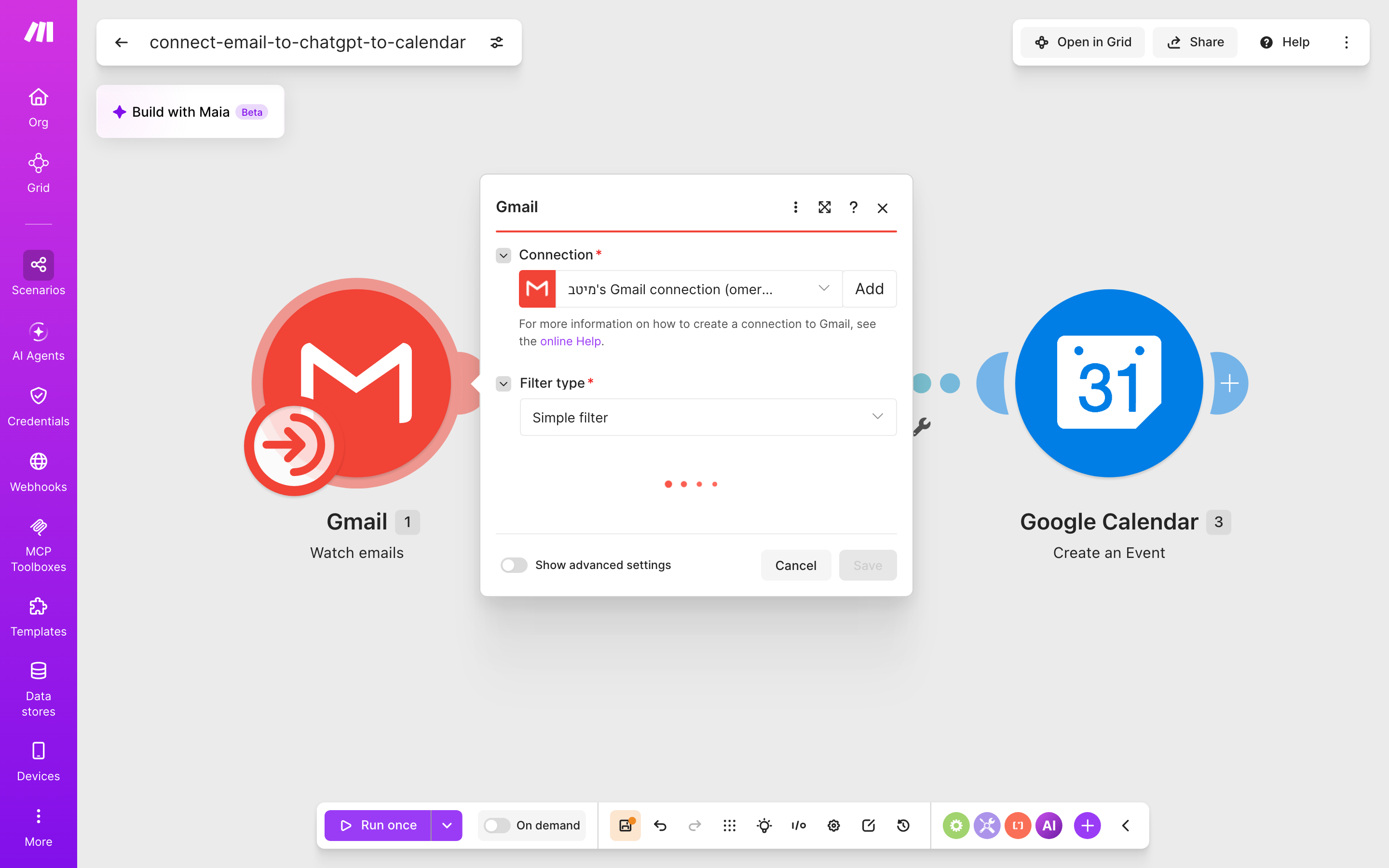Open Data stores section

[39, 689]
